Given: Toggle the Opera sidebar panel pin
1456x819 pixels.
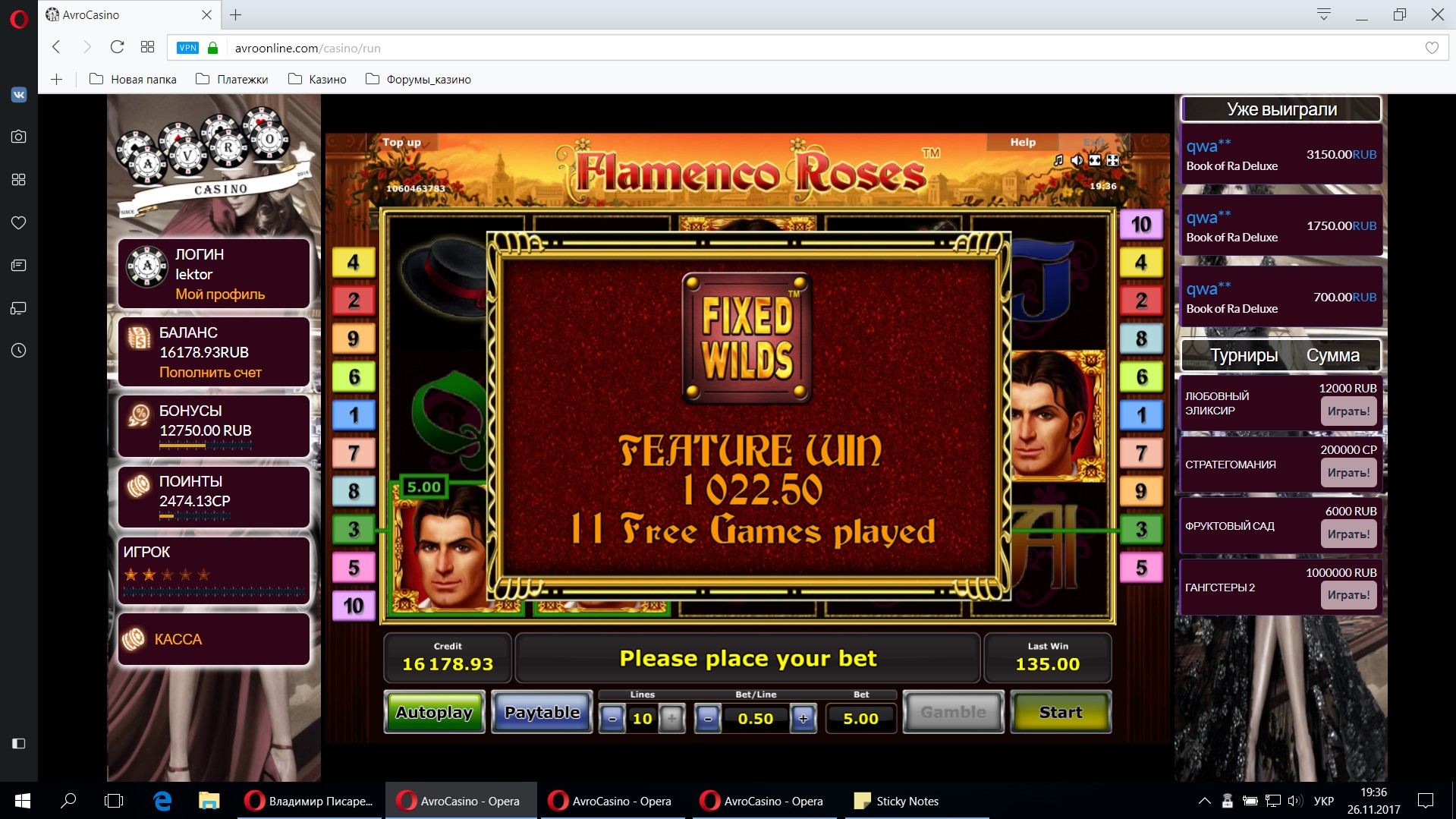Looking at the screenshot, I should pyautogui.click(x=19, y=743).
